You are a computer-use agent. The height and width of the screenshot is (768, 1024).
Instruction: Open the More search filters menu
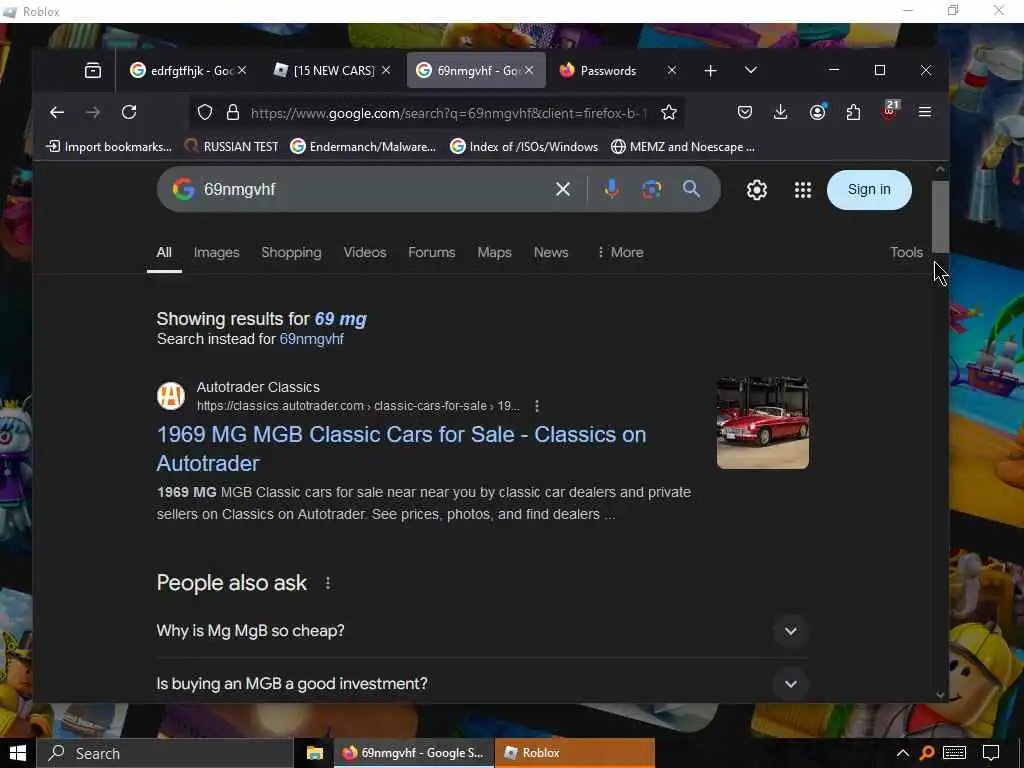[x=620, y=253]
